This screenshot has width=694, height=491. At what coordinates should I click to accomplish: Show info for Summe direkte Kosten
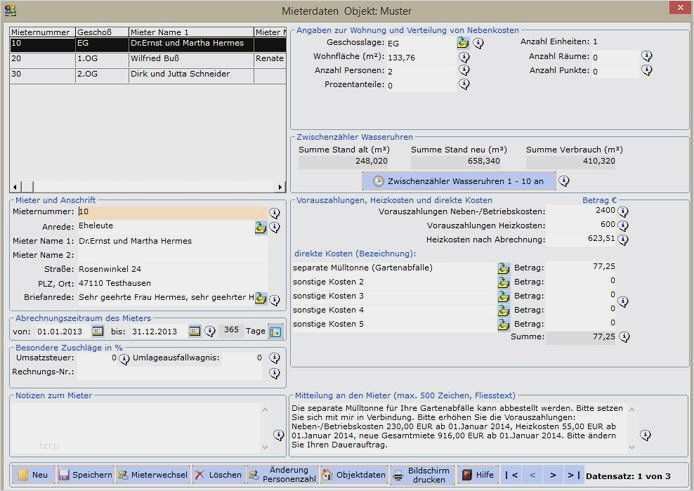(x=624, y=337)
